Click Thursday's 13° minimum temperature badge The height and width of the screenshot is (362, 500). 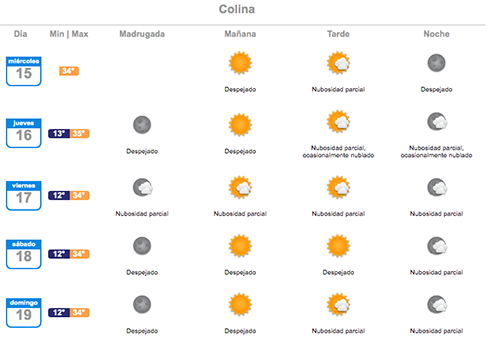pos(59,133)
